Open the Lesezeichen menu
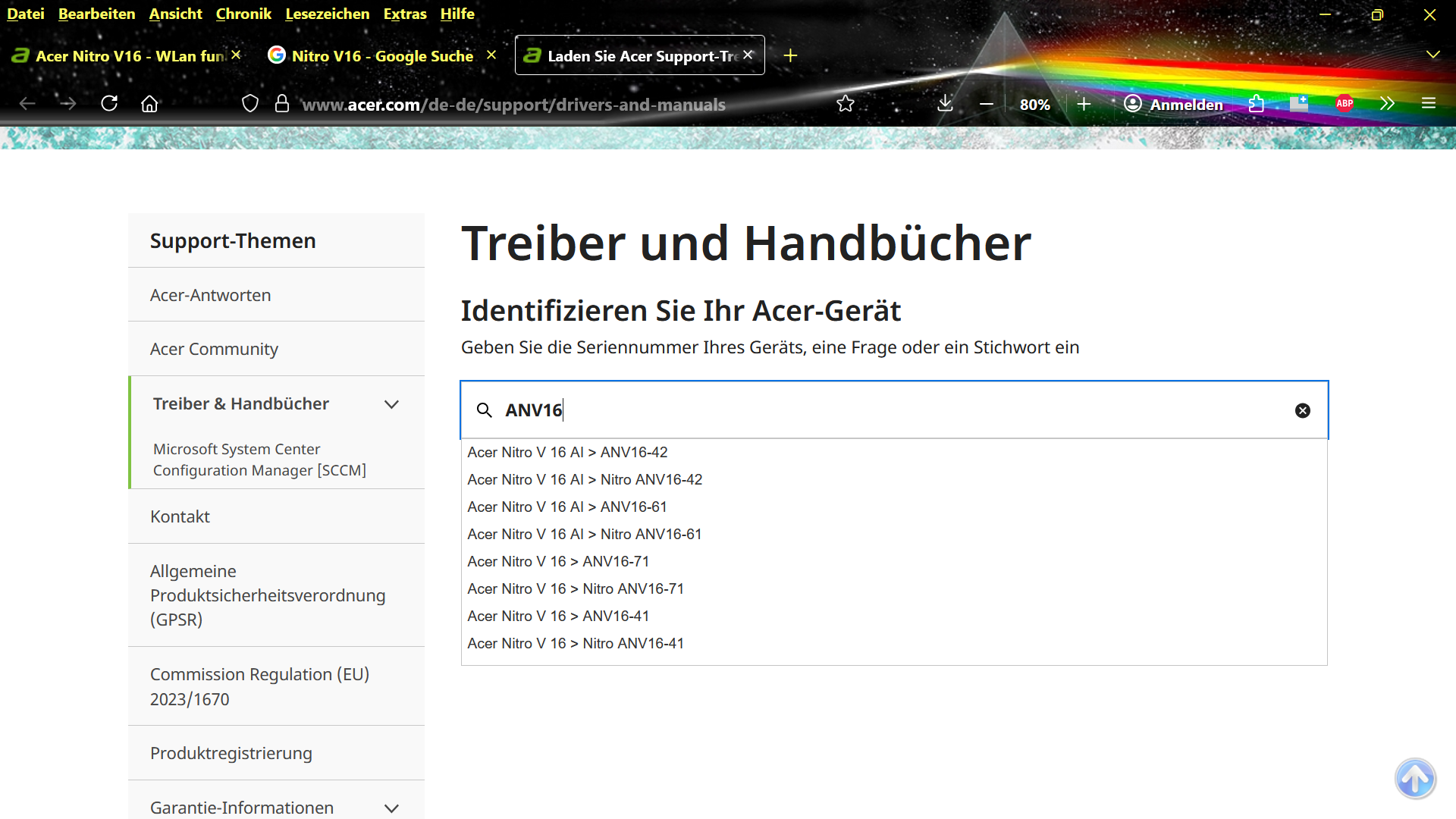 tap(327, 14)
